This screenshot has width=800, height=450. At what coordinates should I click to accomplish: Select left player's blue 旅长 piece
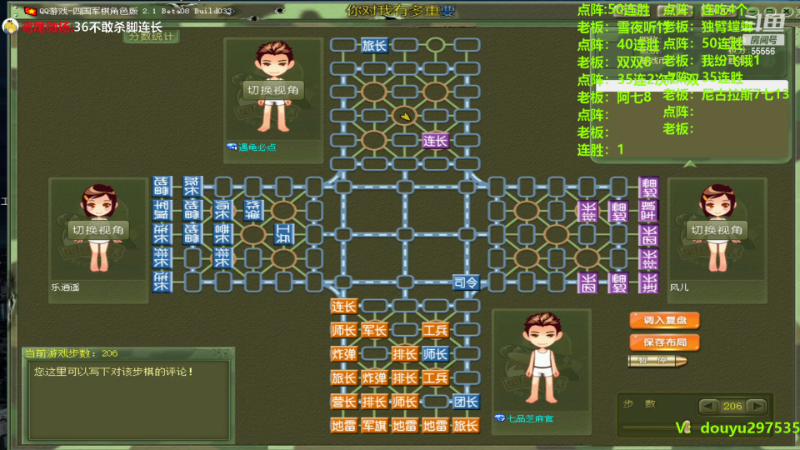pyautogui.click(x=192, y=187)
